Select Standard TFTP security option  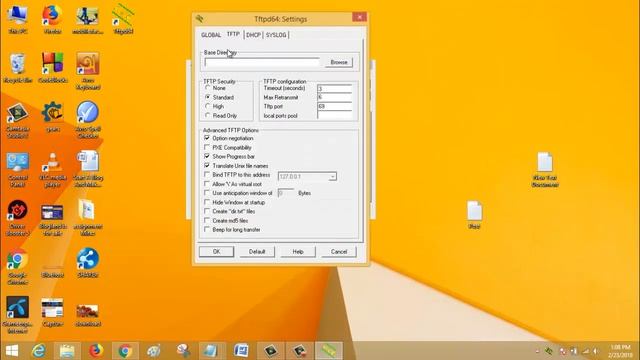pyautogui.click(x=219, y=98)
